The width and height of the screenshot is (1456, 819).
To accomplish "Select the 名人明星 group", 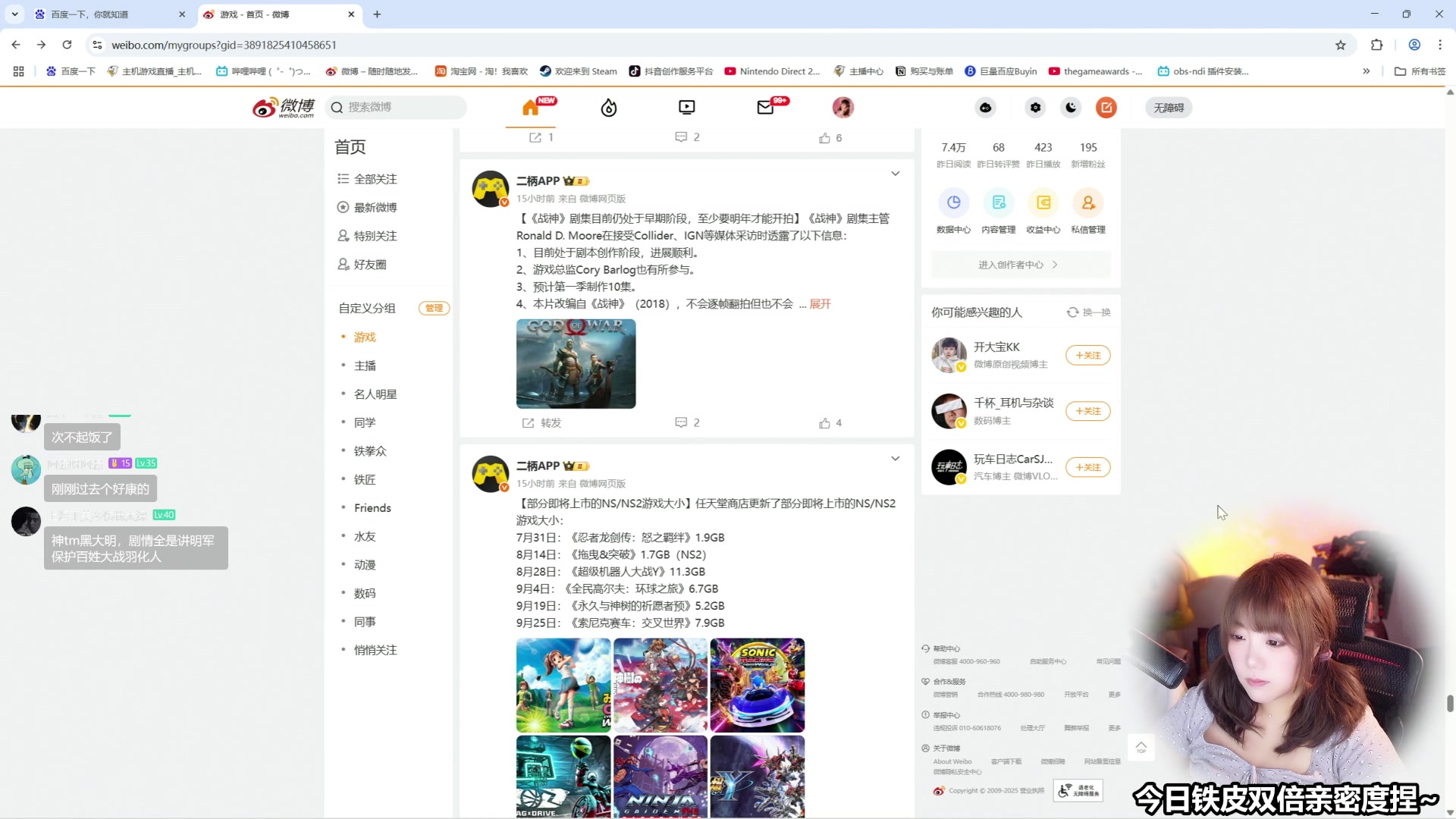I will tap(375, 394).
